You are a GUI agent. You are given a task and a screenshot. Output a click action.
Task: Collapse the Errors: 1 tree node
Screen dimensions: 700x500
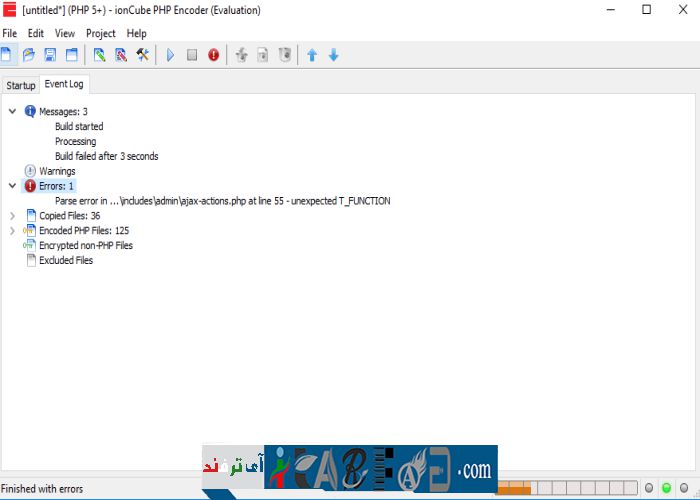click(12, 186)
